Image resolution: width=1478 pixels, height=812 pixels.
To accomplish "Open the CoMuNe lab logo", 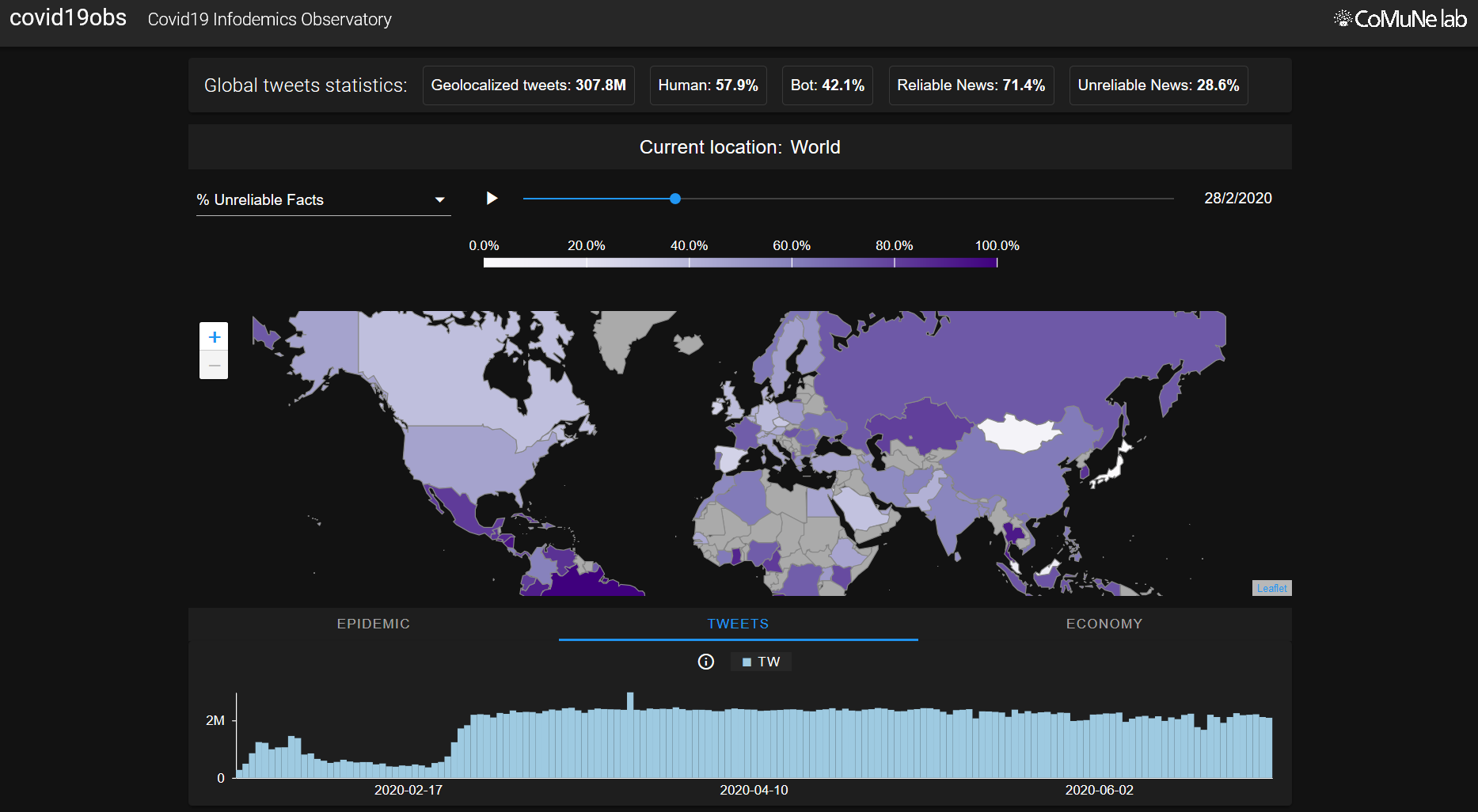I will click(1400, 19).
